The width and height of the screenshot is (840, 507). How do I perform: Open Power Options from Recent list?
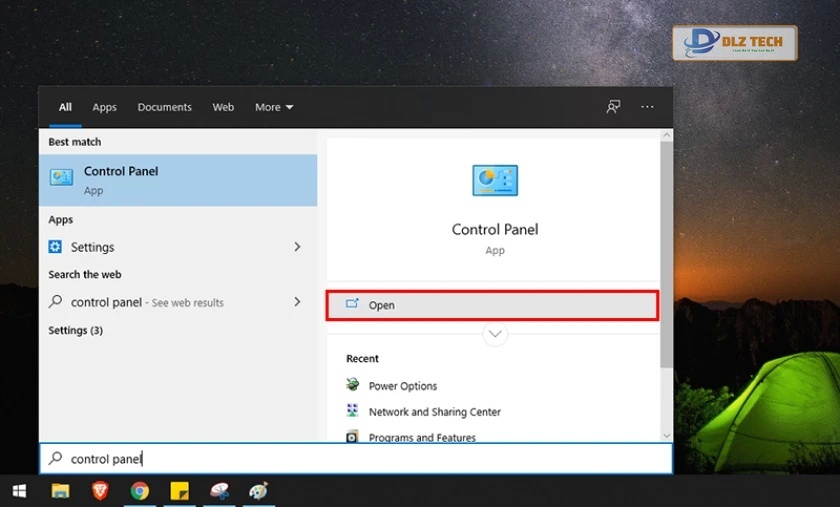[x=402, y=386]
